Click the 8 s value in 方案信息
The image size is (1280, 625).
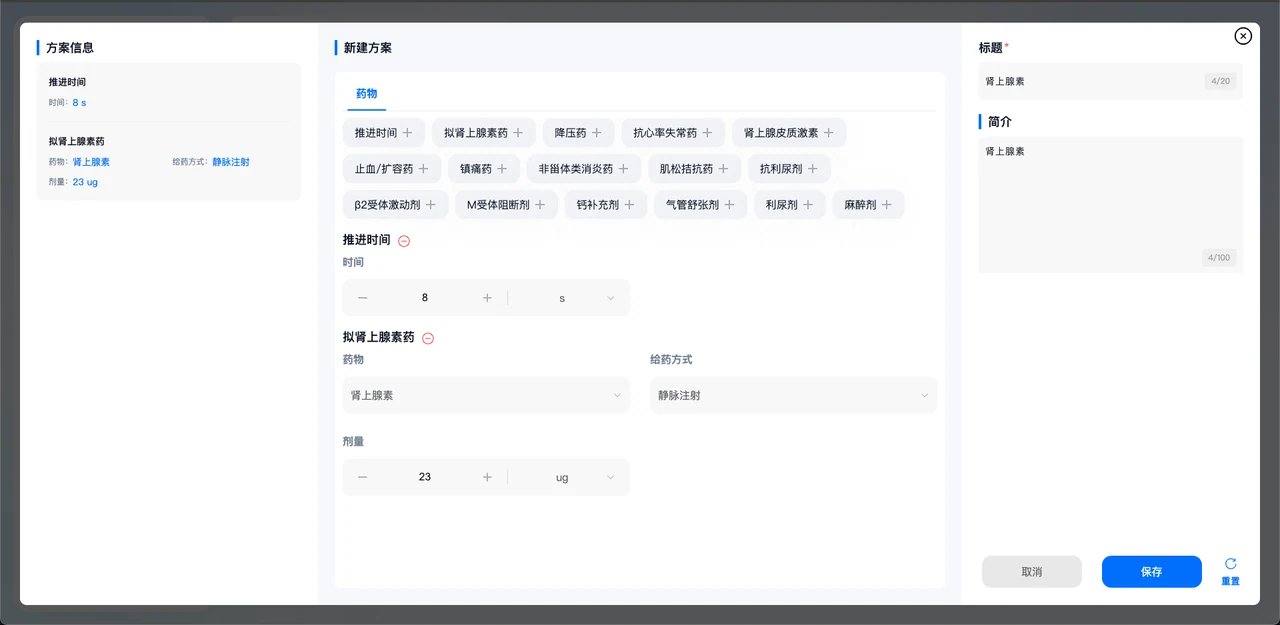pos(79,103)
